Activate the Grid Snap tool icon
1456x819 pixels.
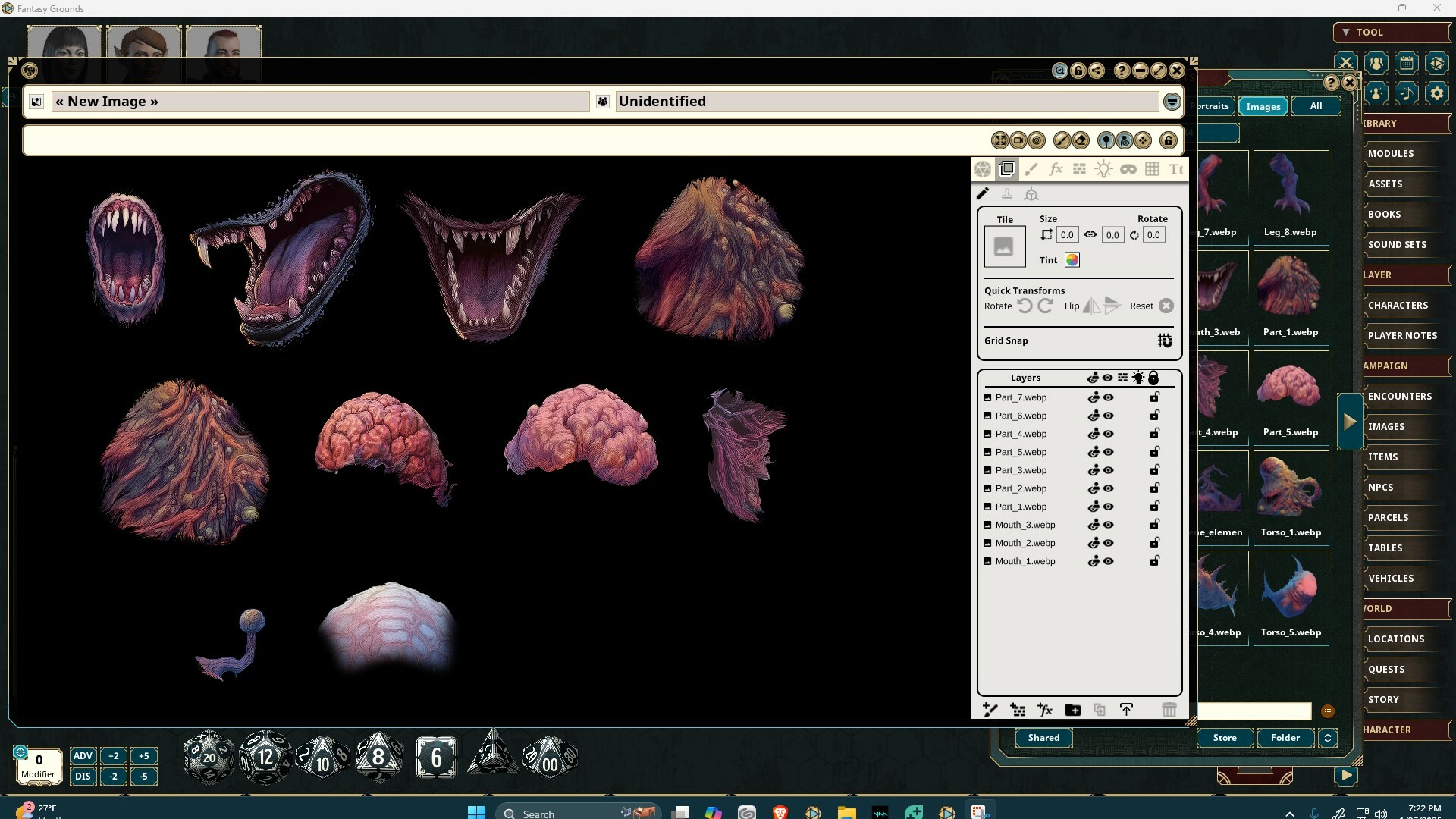click(1164, 340)
